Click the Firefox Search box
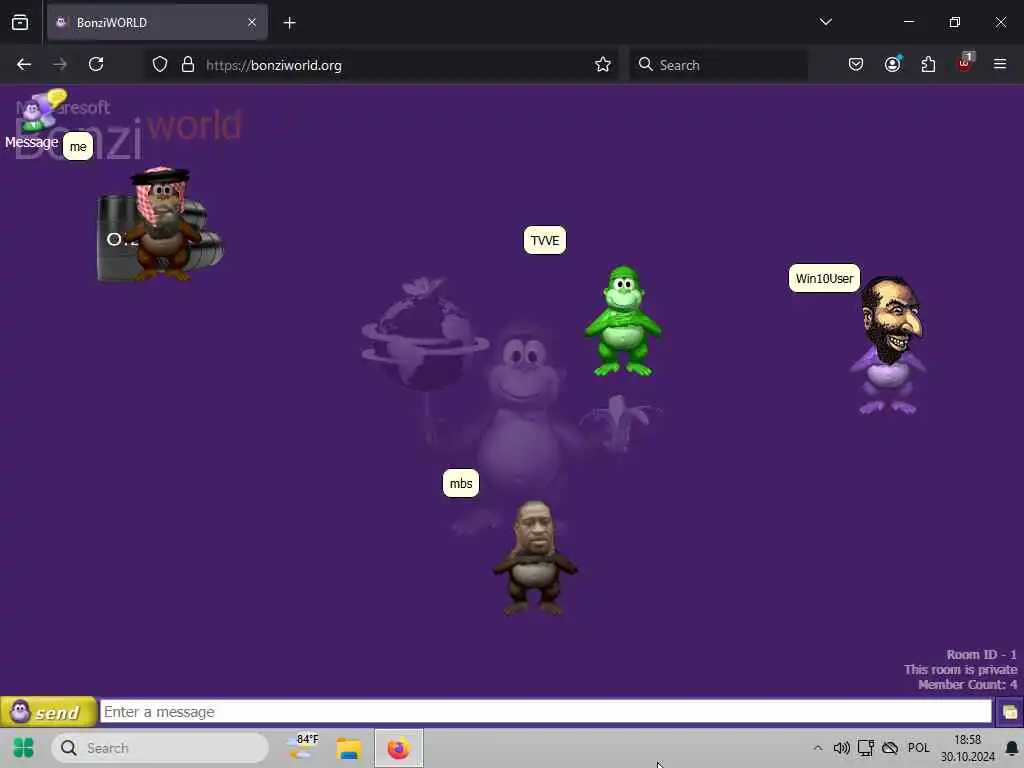The width and height of the screenshot is (1024, 768). point(718,65)
